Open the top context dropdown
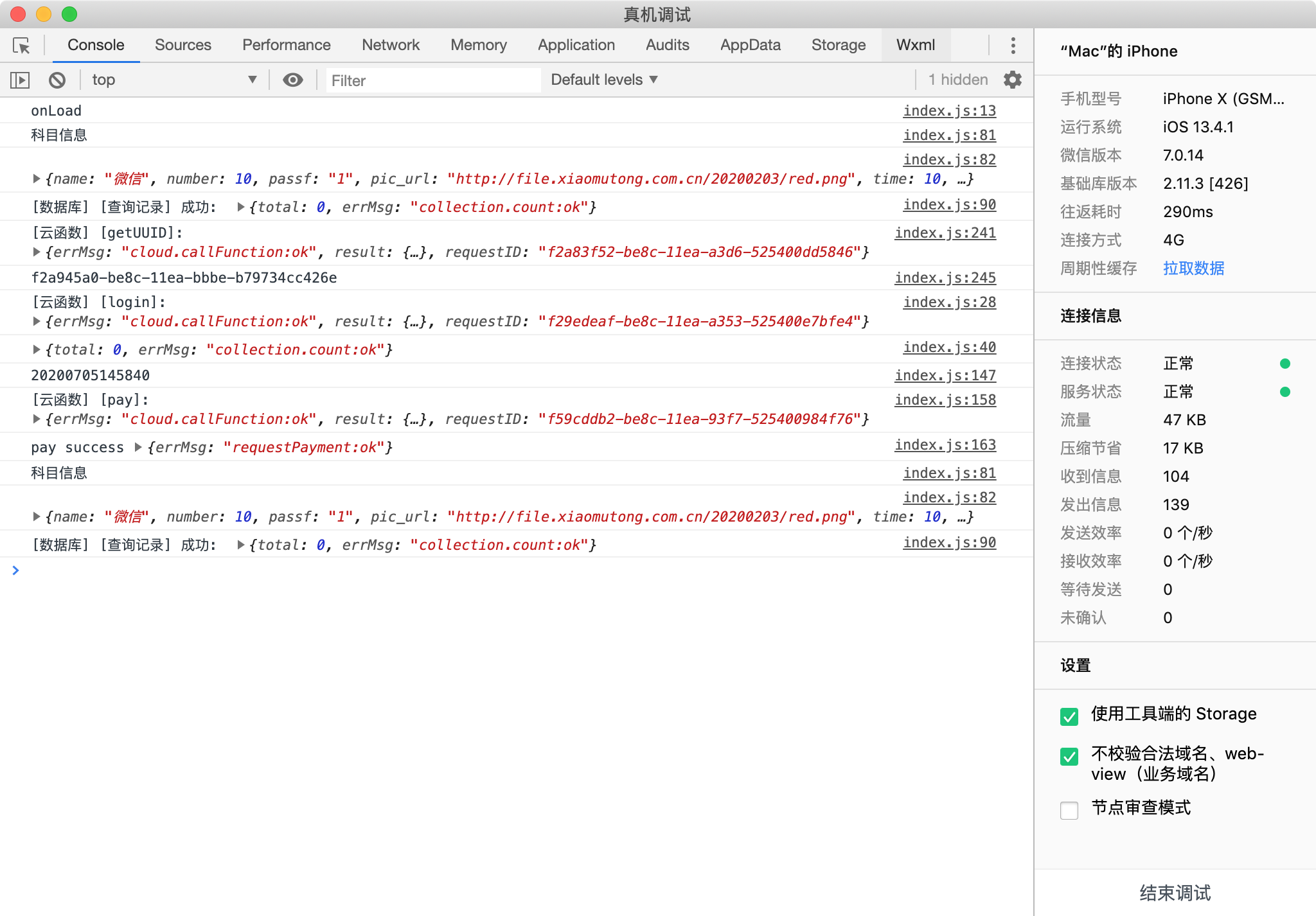 (x=173, y=80)
